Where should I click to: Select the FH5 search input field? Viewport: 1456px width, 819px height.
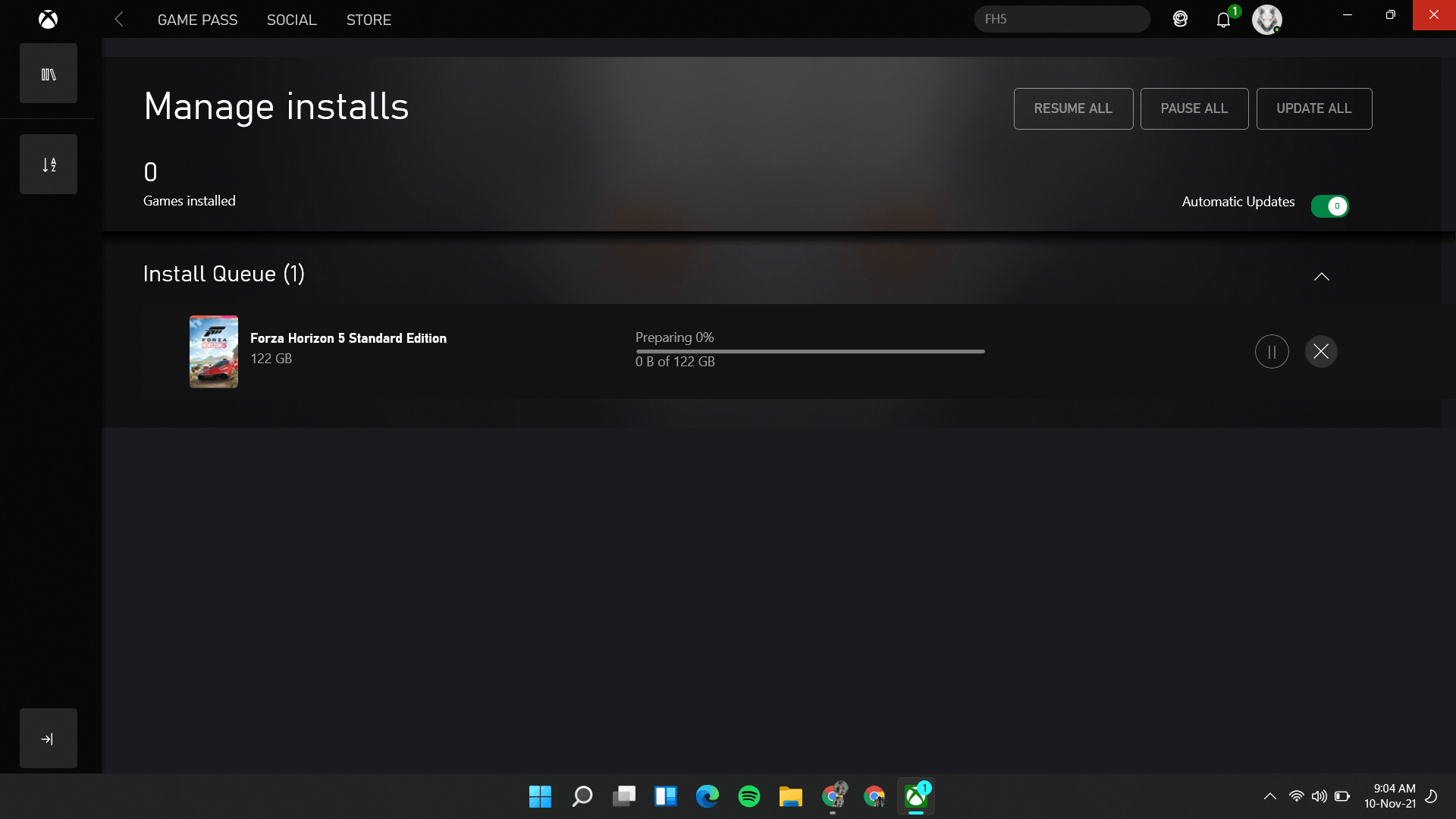1062,18
